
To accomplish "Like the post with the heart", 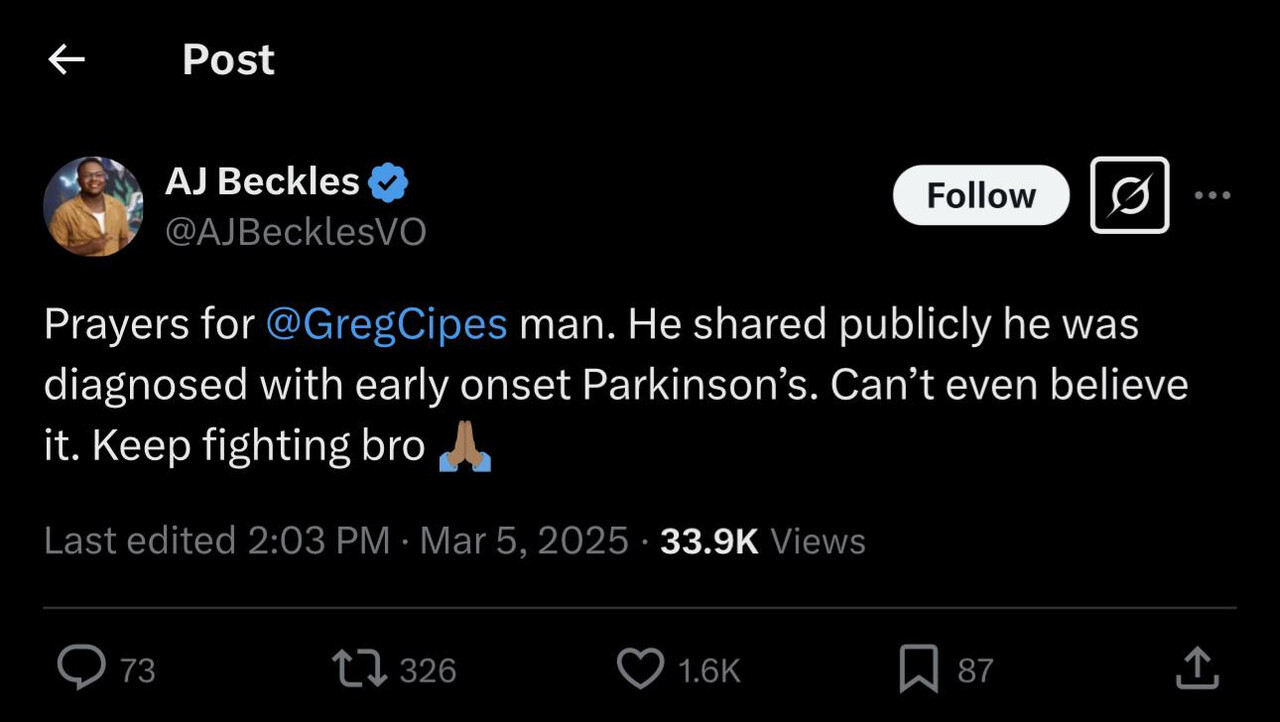I will click(x=640, y=669).
